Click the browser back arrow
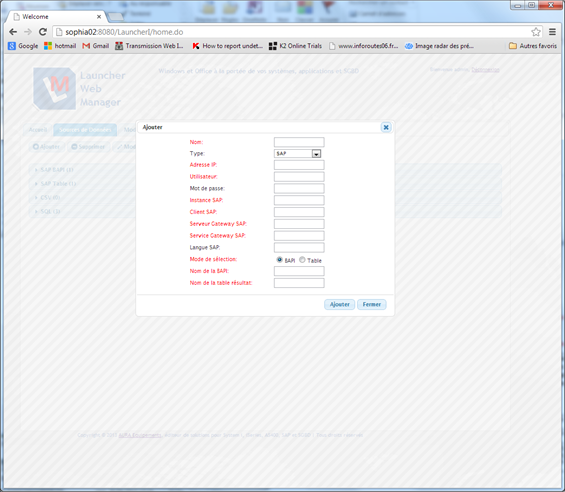The height and width of the screenshot is (492, 565). pos(13,32)
